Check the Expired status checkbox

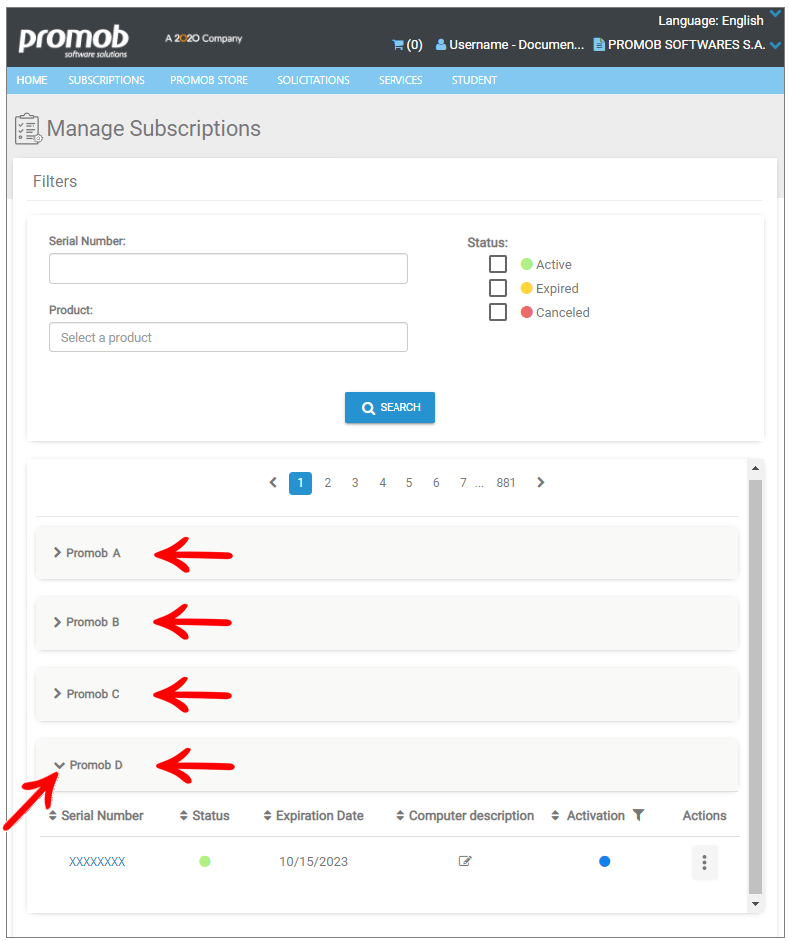(497, 288)
